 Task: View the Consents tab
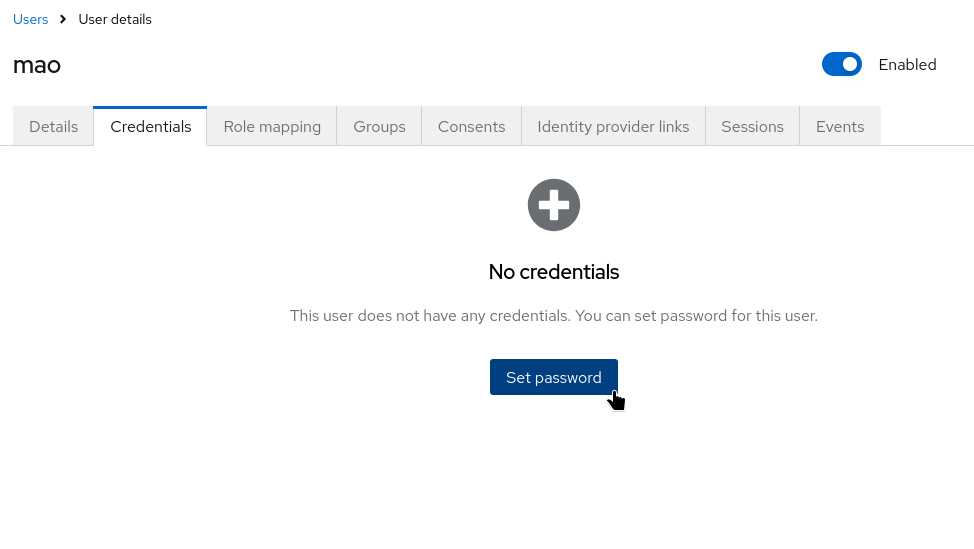point(471,127)
